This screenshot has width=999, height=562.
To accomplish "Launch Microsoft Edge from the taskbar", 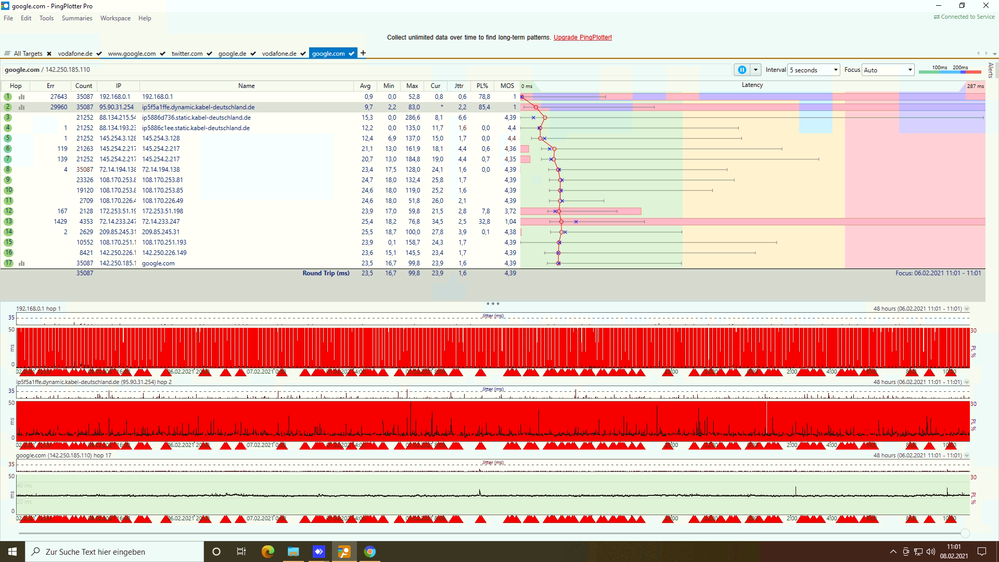I will (268, 552).
